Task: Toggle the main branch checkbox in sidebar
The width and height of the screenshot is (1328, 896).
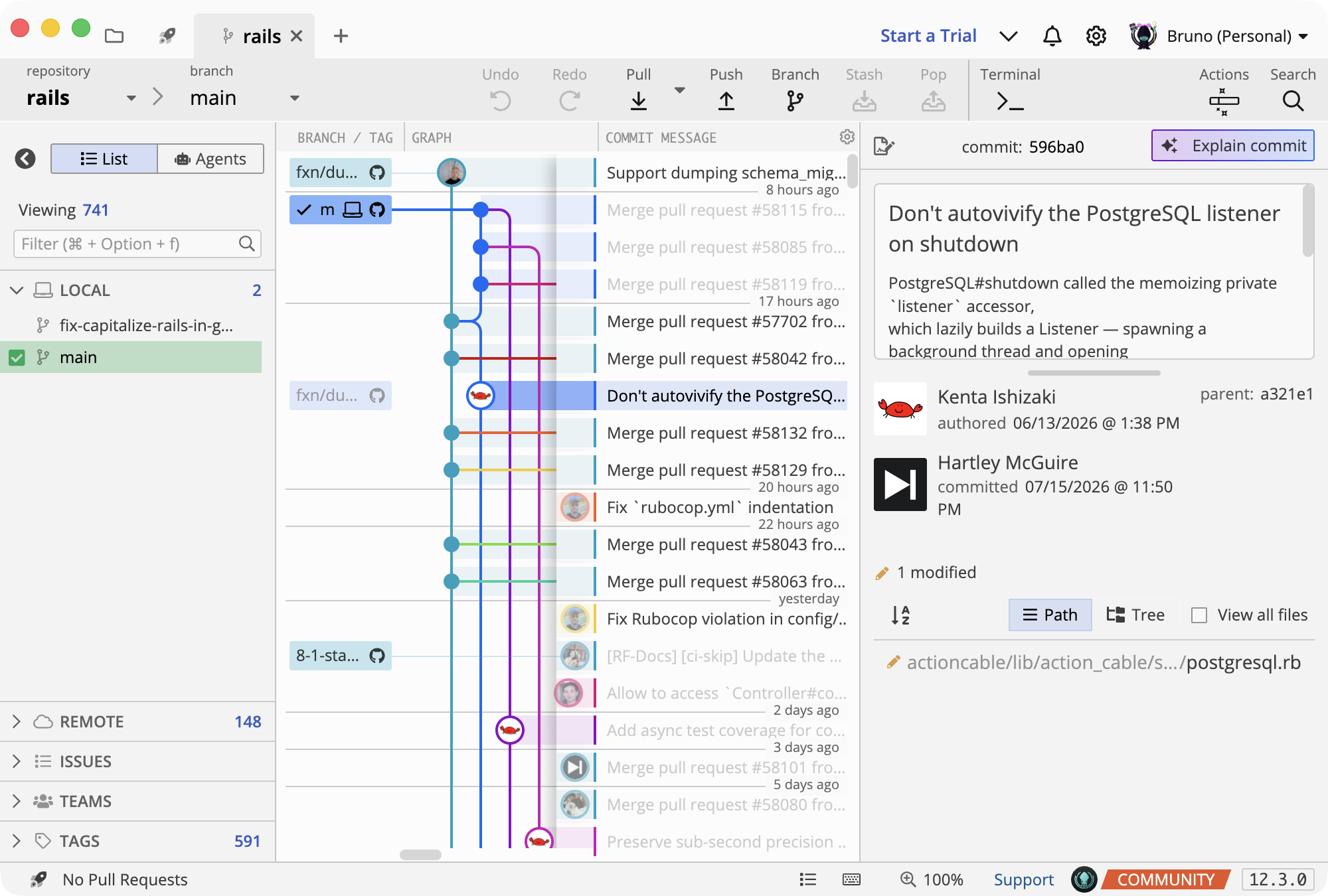Action: click(17, 358)
